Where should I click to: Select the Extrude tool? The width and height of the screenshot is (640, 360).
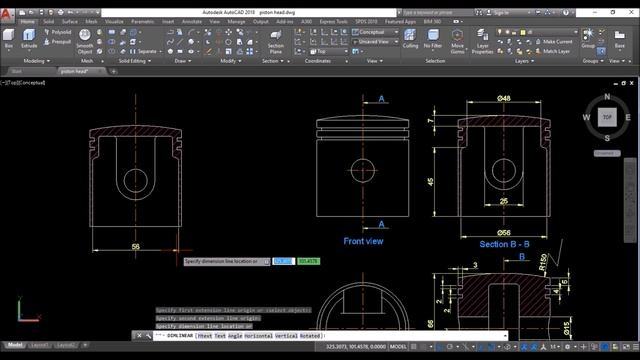pyautogui.click(x=29, y=39)
